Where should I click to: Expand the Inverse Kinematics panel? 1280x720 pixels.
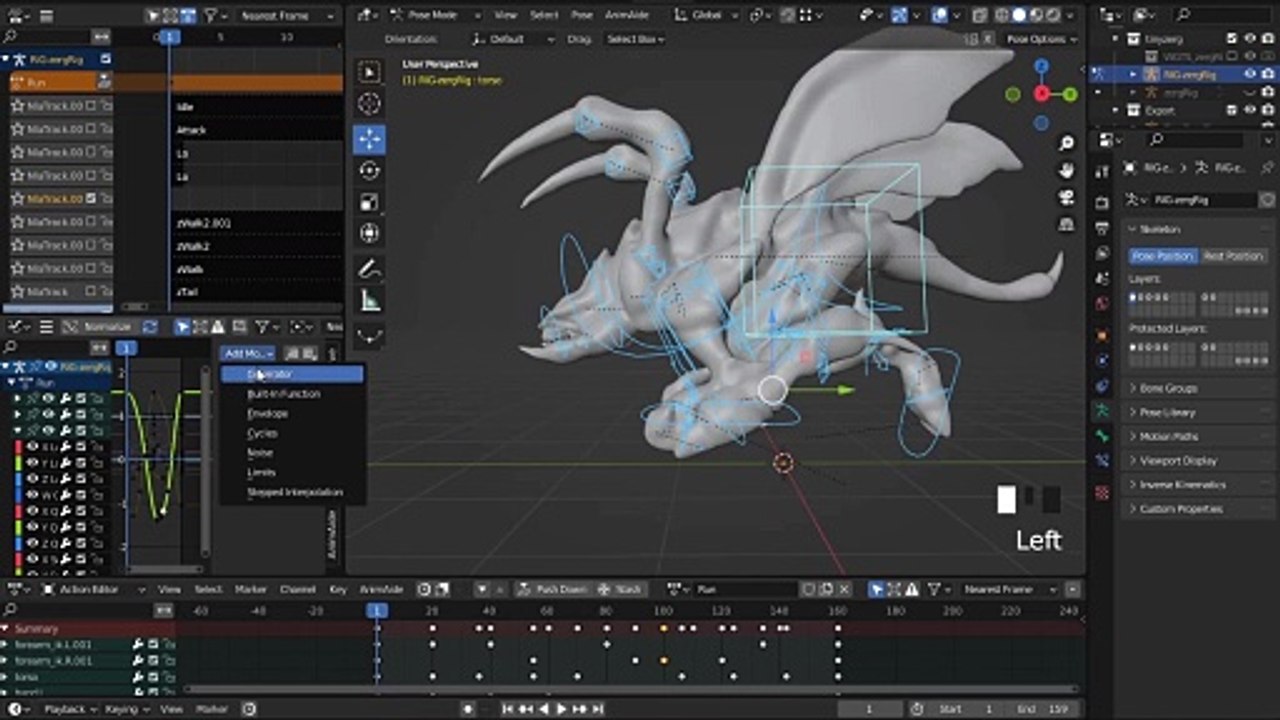pyautogui.click(x=1196, y=485)
